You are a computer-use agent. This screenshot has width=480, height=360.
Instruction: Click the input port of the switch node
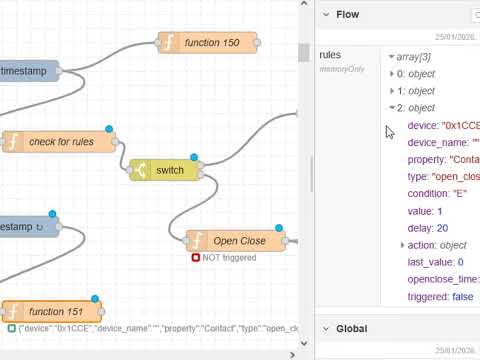coord(129,170)
